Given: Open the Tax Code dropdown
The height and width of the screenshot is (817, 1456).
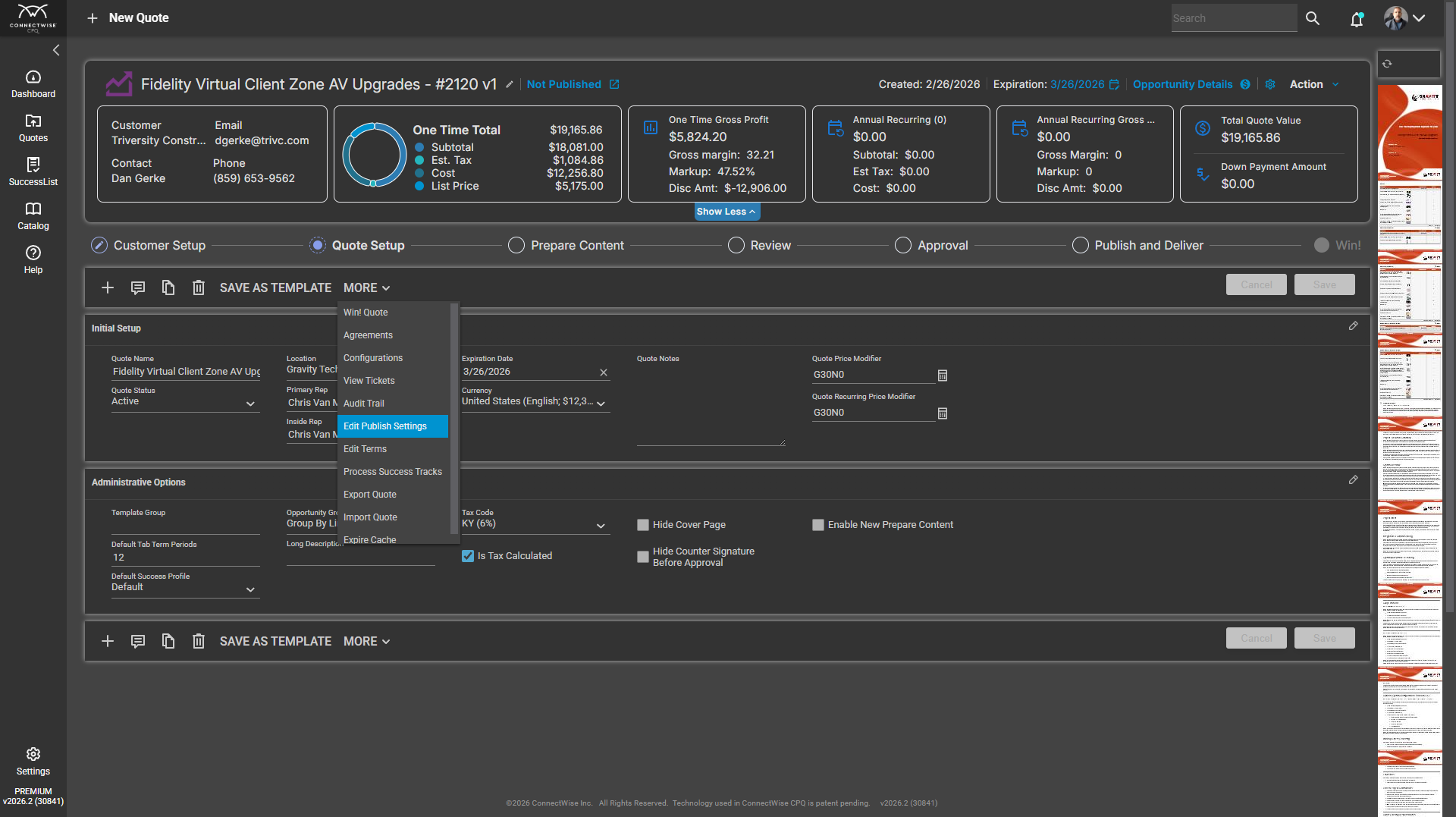Looking at the screenshot, I should (601, 526).
